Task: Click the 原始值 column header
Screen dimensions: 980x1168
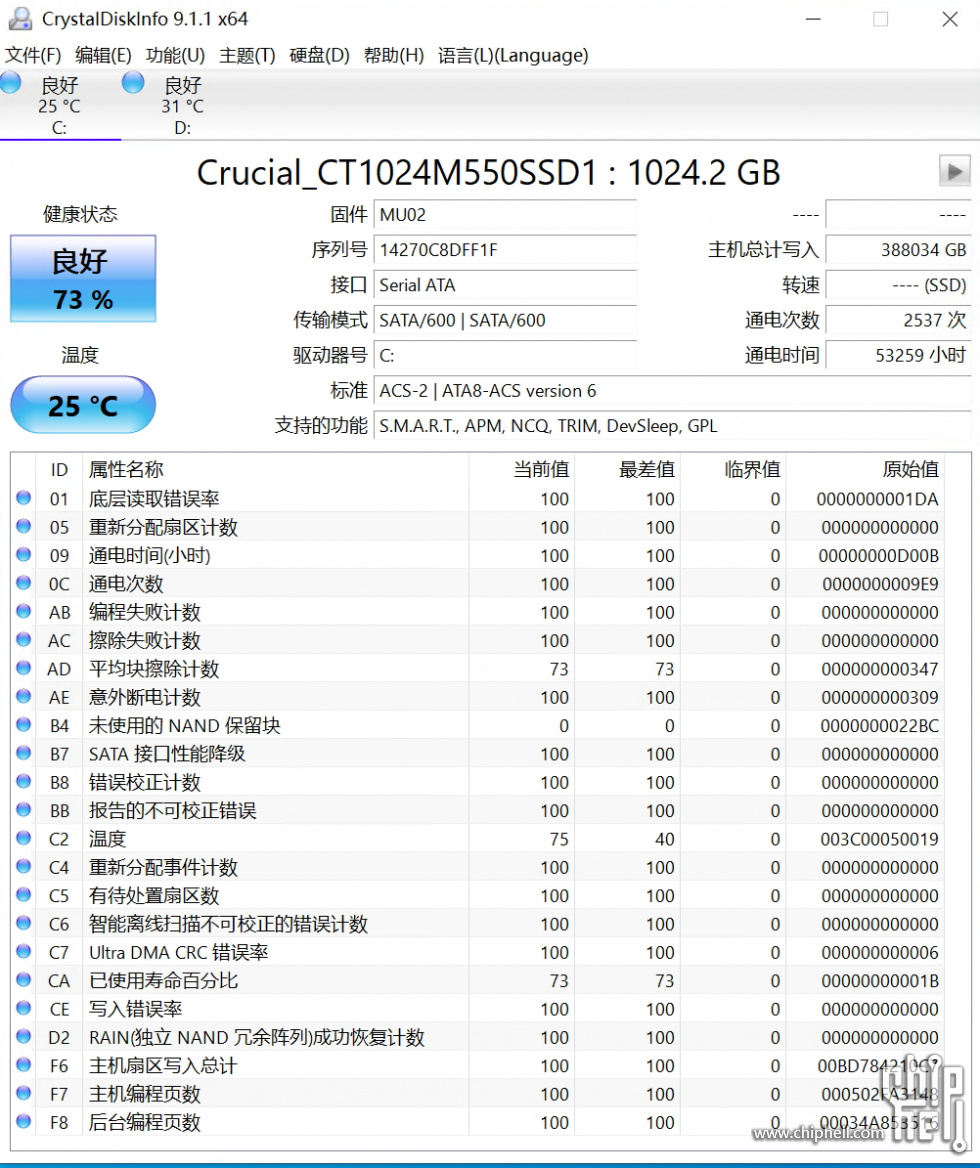Action: [x=865, y=469]
